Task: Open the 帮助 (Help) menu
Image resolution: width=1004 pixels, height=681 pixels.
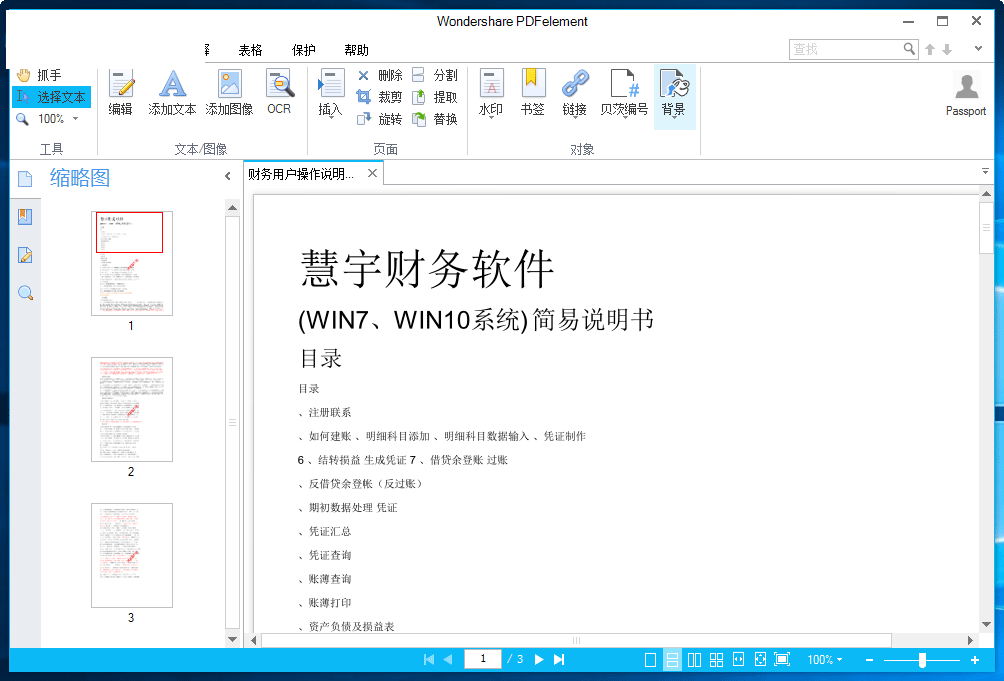Action: 355,49
